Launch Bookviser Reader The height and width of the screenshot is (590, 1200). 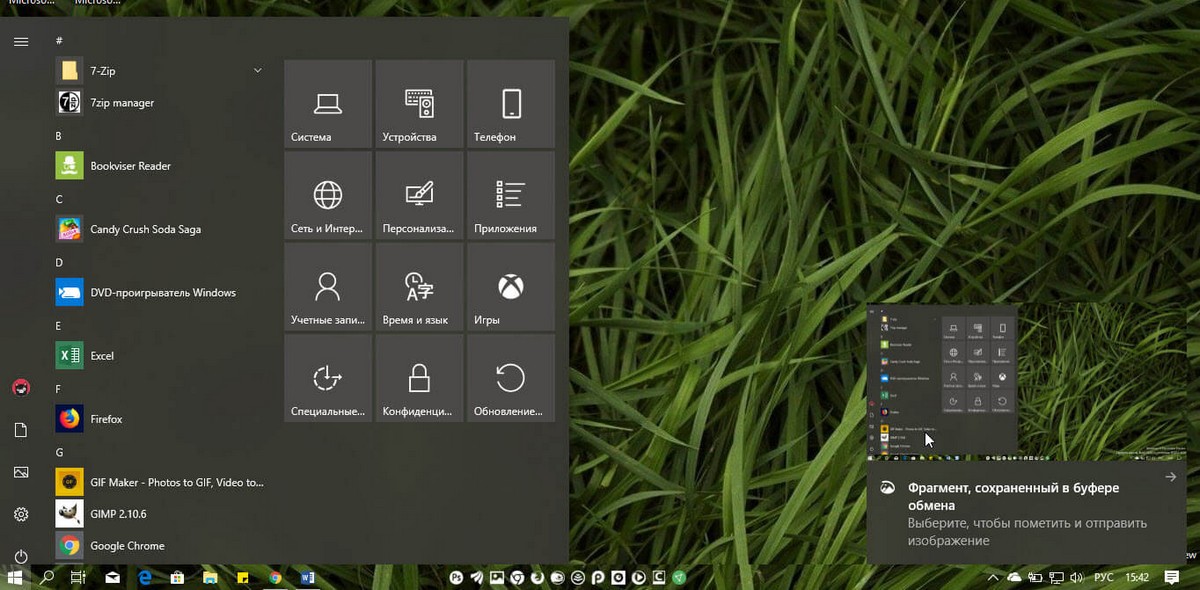(161, 166)
